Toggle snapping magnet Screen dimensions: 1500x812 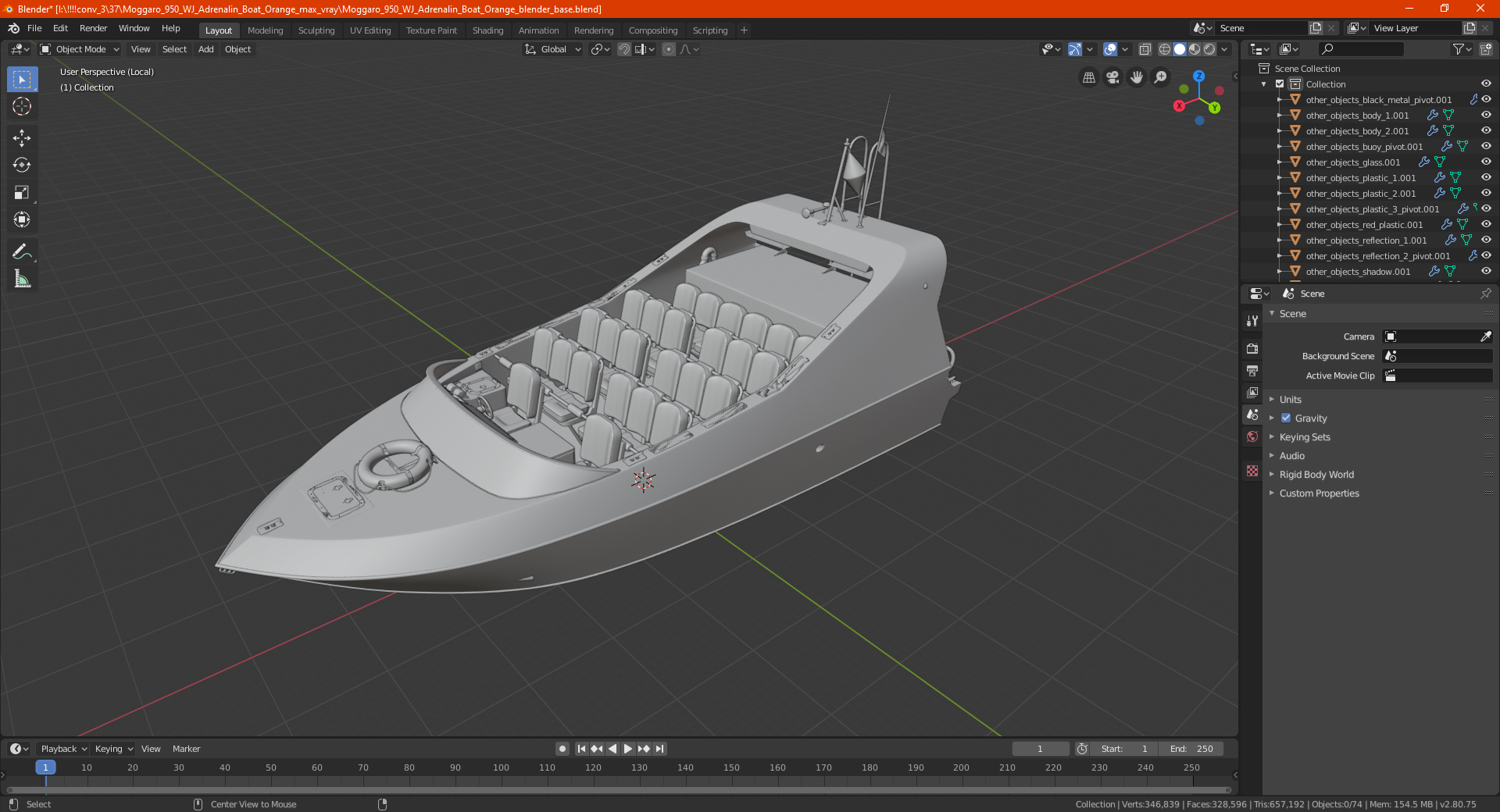[624, 49]
